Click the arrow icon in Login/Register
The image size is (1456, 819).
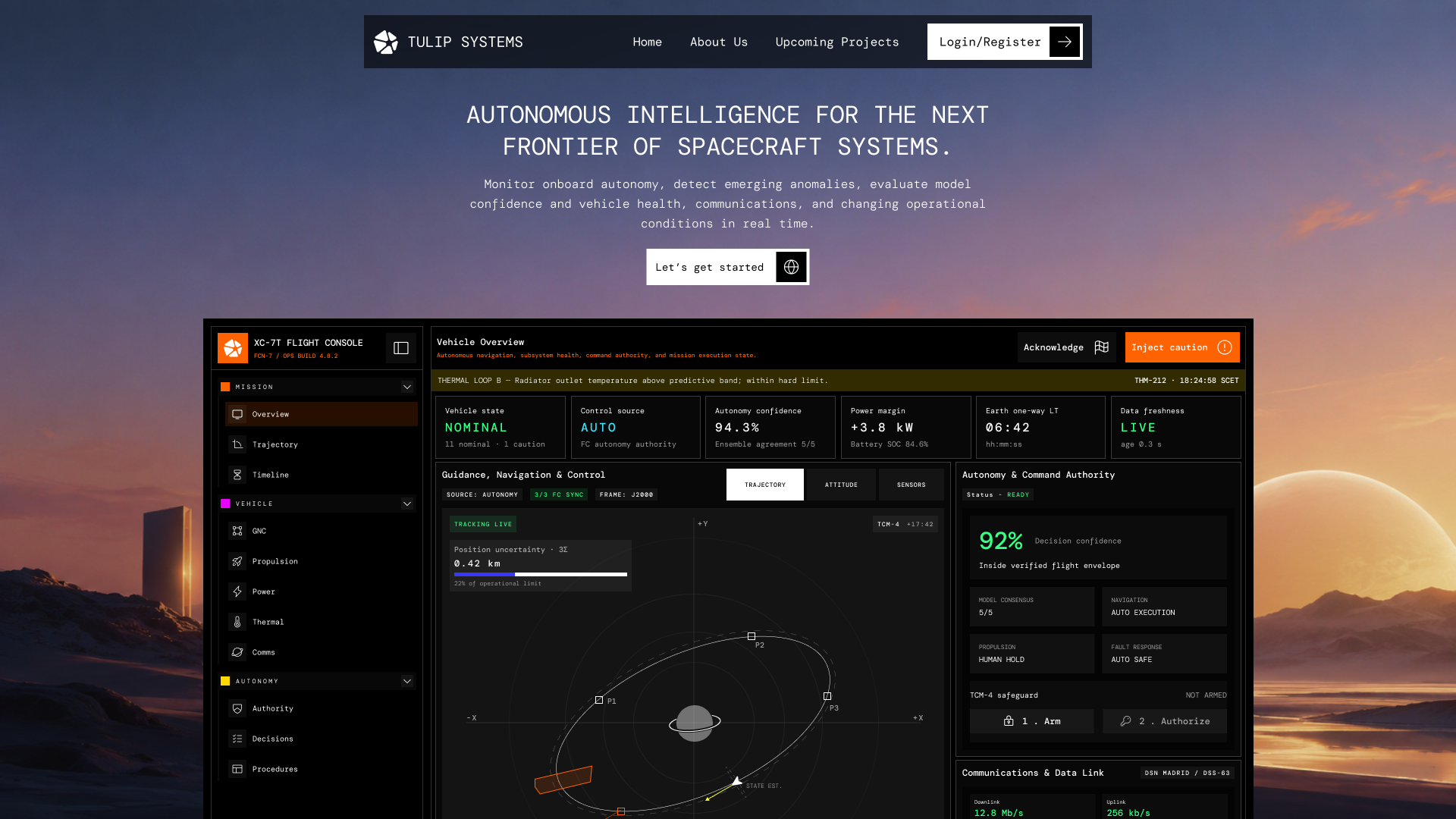point(1065,42)
